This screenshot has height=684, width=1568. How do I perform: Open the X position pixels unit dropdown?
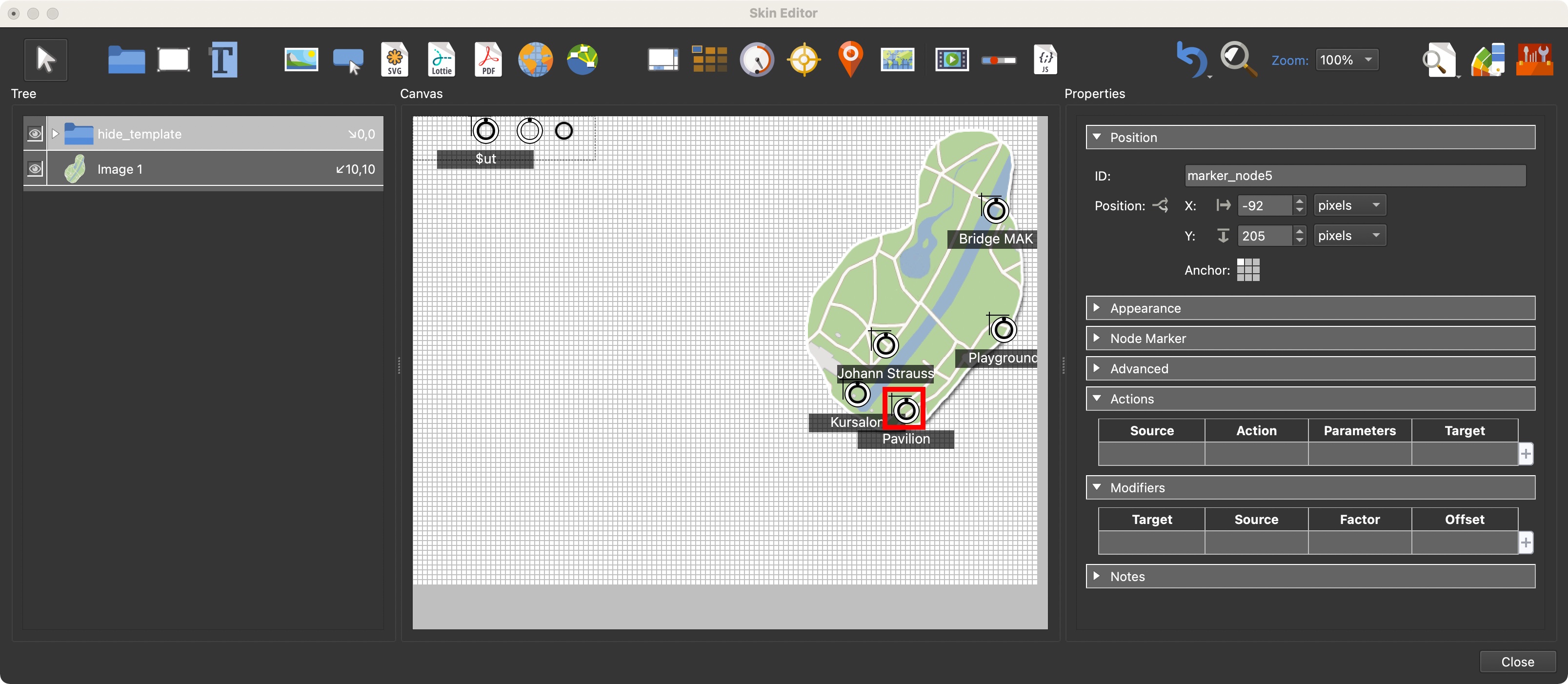(x=1349, y=205)
